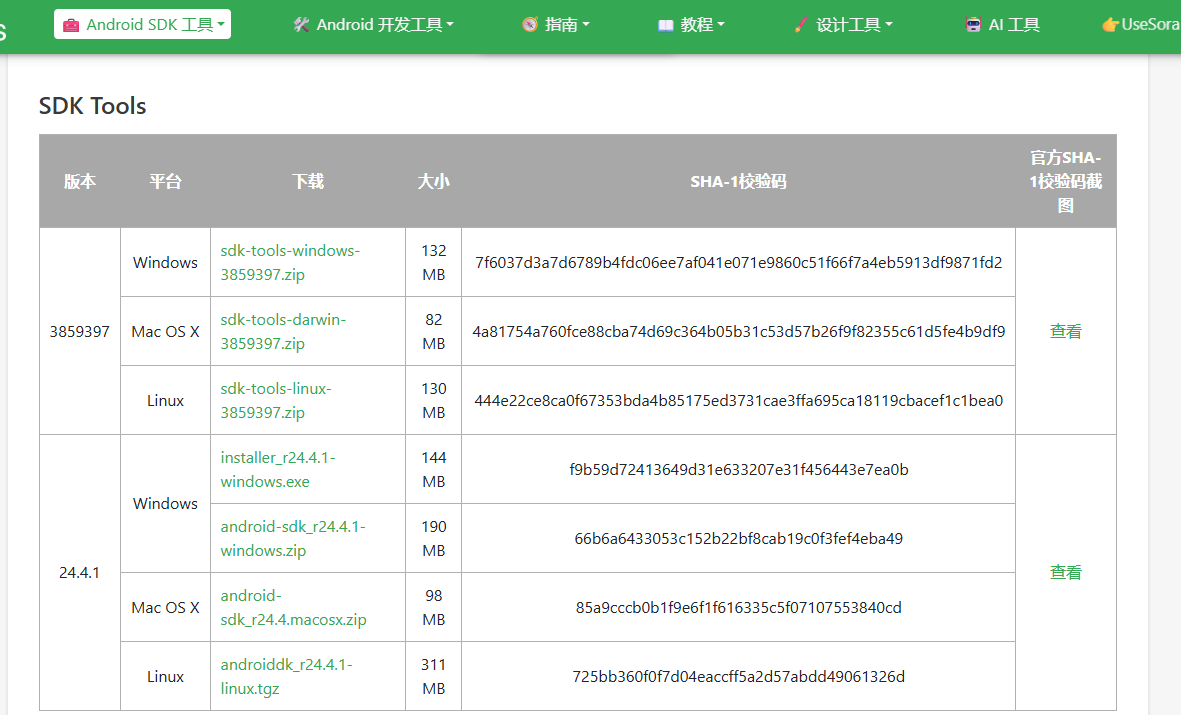Click the SHA-1 starting with 66b6a6433053
Screen dimensions: 1181x715
pyautogui.click(x=738, y=539)
